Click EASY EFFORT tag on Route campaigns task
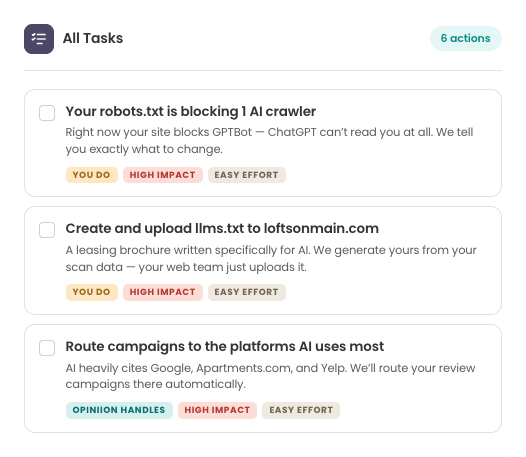The height and width of the screenshot is (457, 526). click(x=301, y=410)
